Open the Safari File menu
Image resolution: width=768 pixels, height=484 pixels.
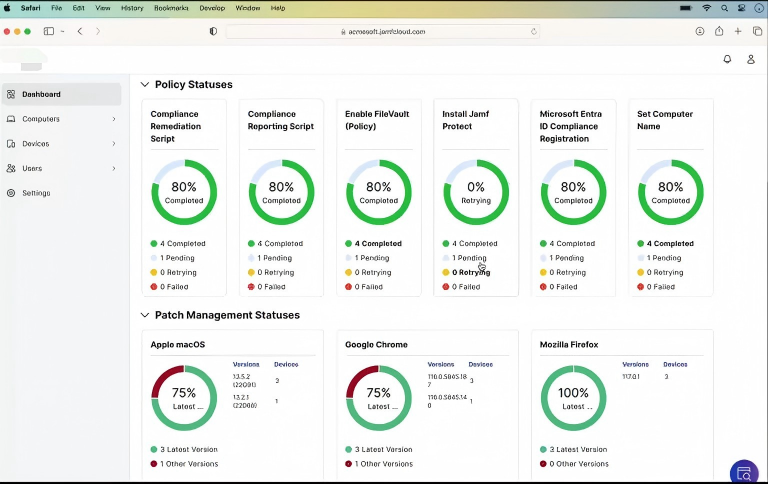(x=57, y=8)
